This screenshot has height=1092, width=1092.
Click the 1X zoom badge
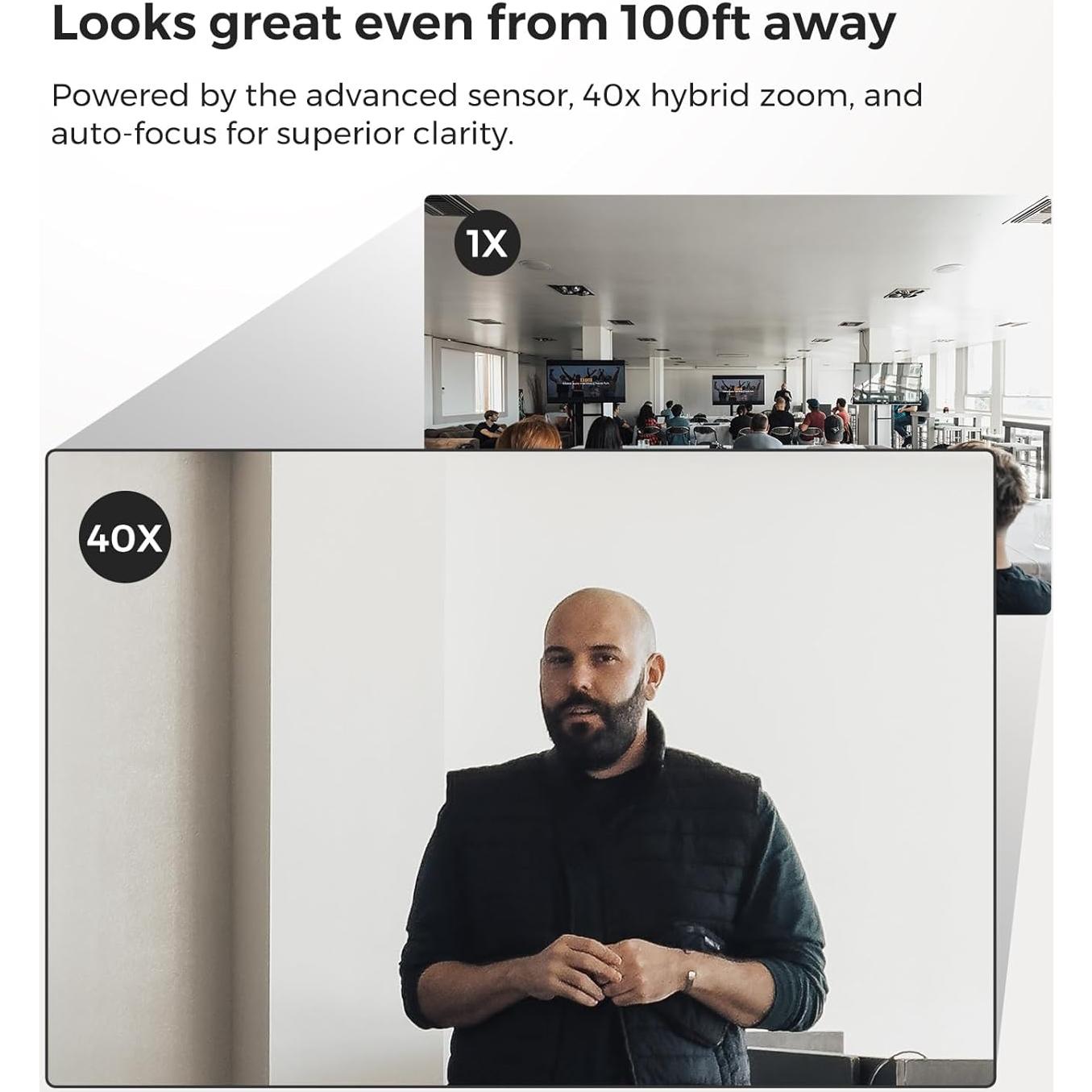[487, 243]
